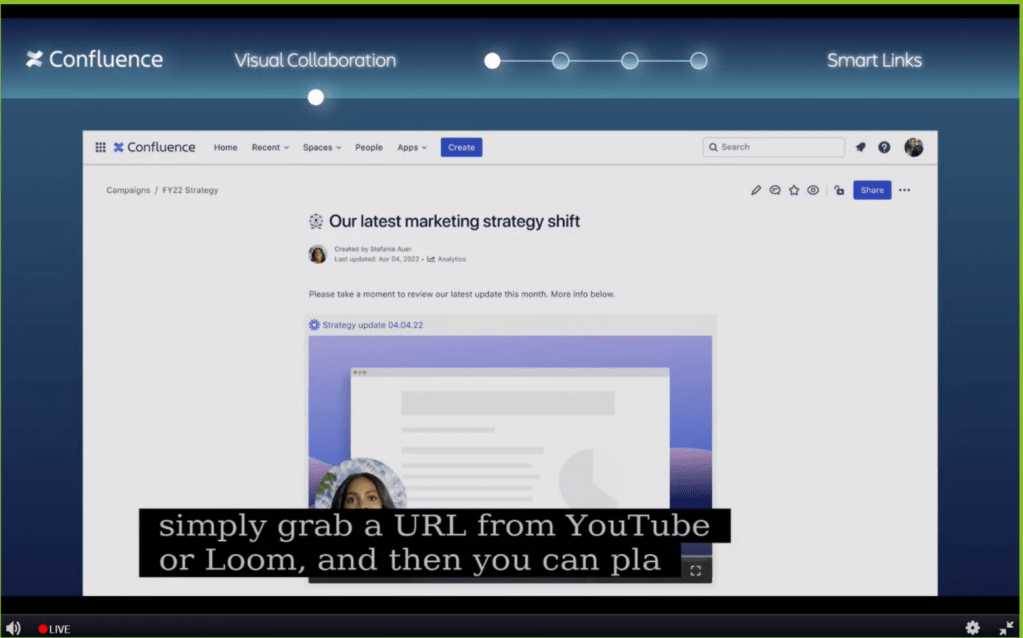This screenshot has height=638, width=1023.
Task: Open the notifications icon
Action: [860, 147]
